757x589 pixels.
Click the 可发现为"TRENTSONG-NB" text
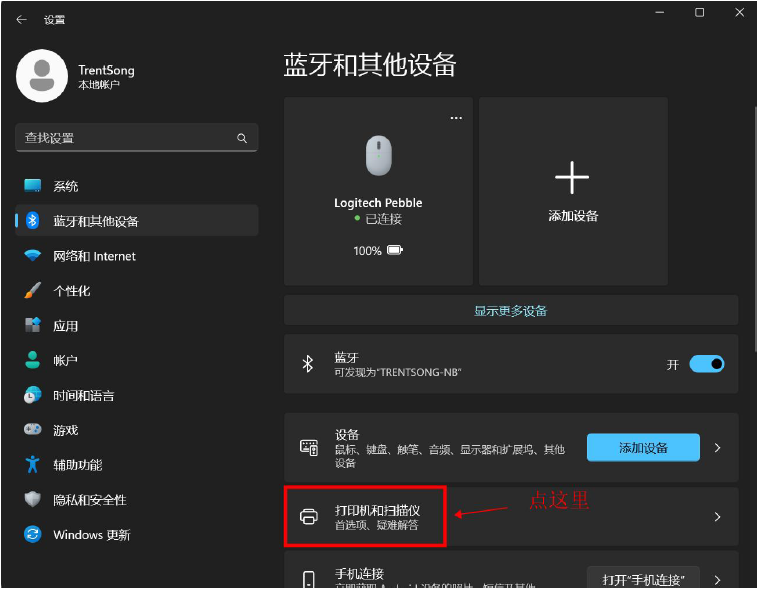click(398, 372)
